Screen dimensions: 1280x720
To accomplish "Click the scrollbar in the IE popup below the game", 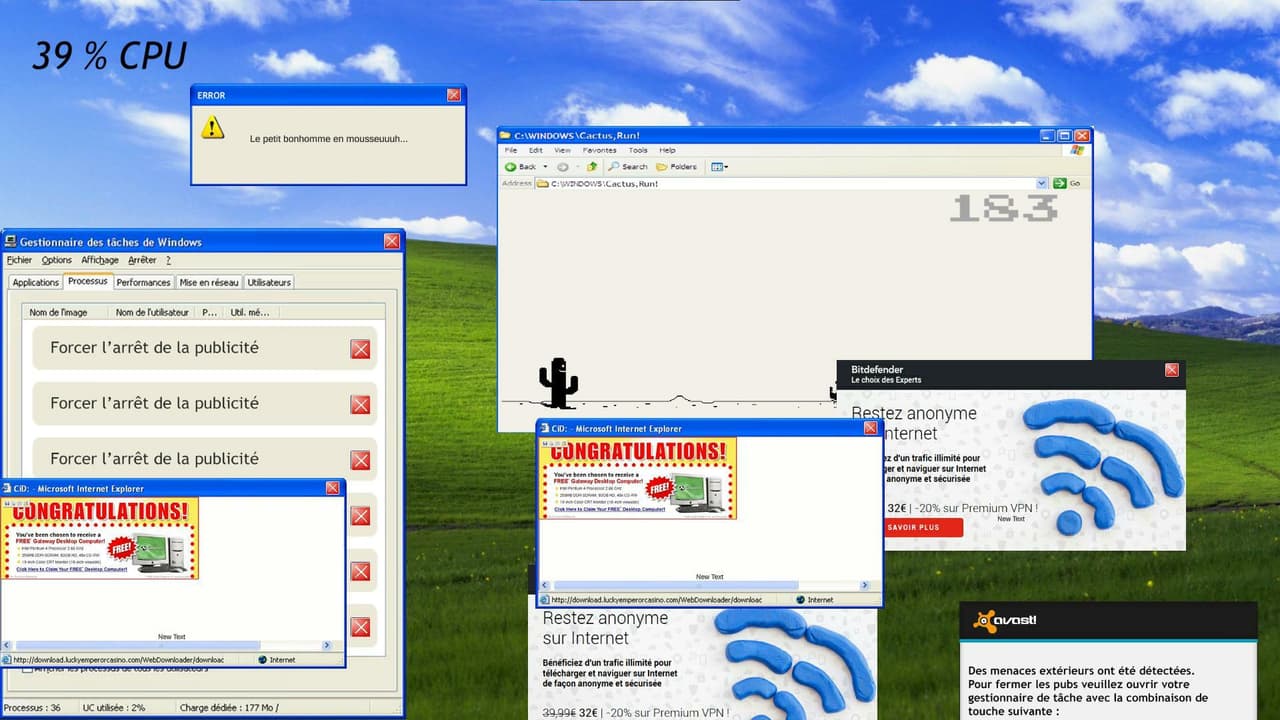I will coord(676,585).
